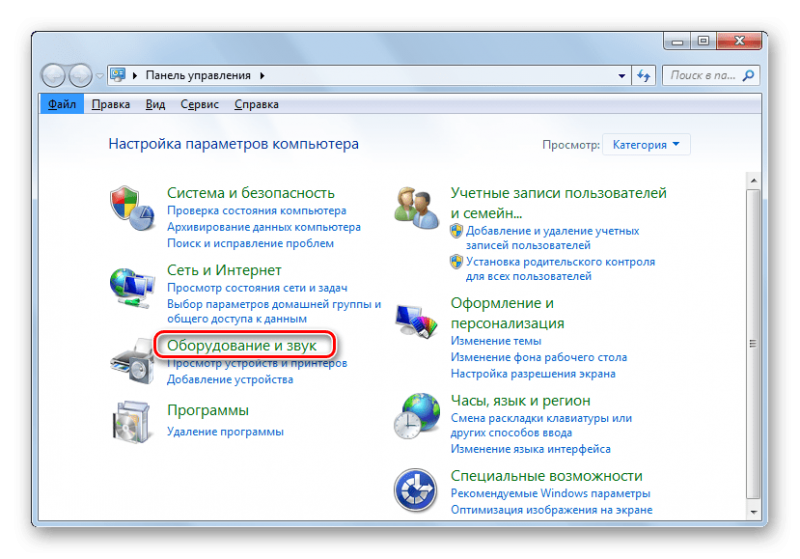Click the scrollbar up arrow
800x559 pixels.
[753, 181]
